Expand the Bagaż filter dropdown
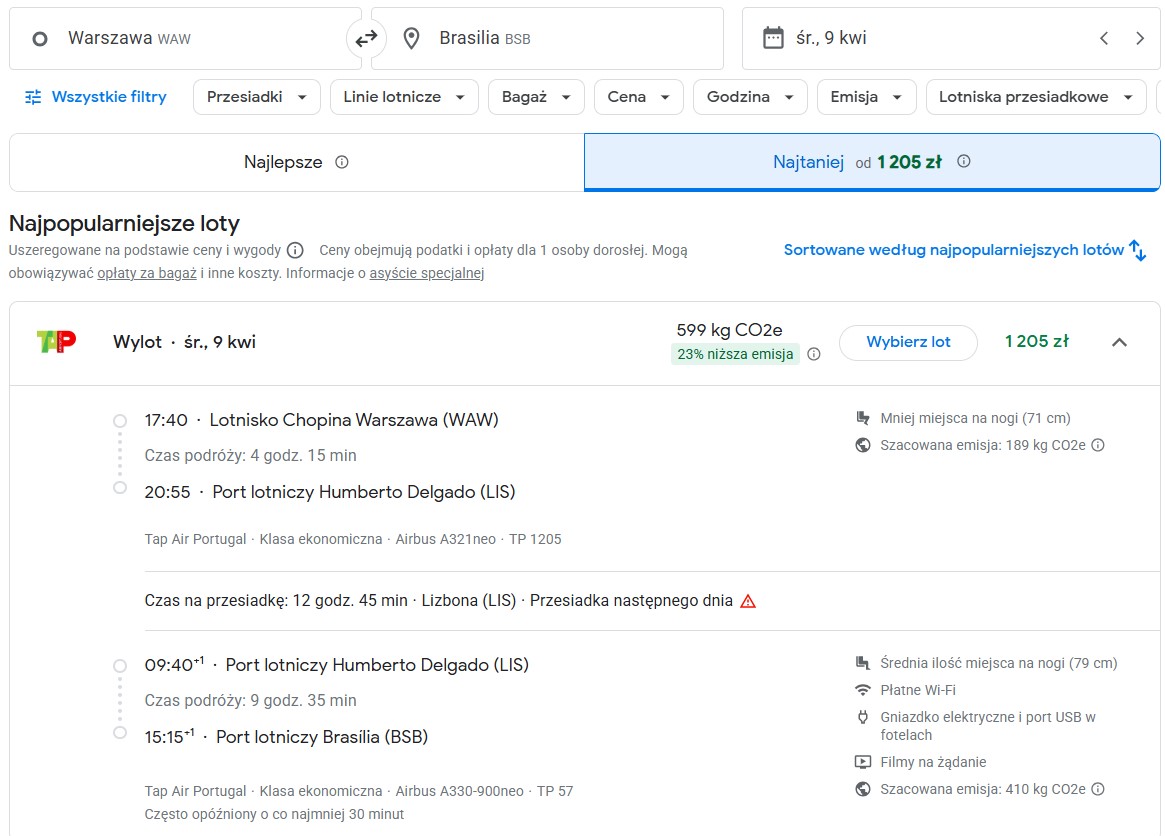 [536, 97]
